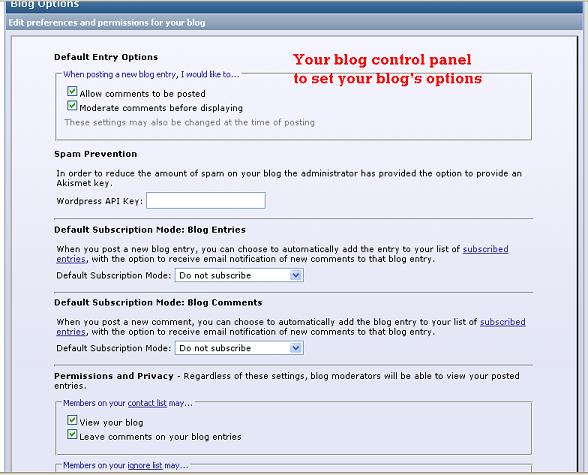This screenshot has height=475, width=588.
Task: Untick Leave comments on your blog entries
Action: 72,435
